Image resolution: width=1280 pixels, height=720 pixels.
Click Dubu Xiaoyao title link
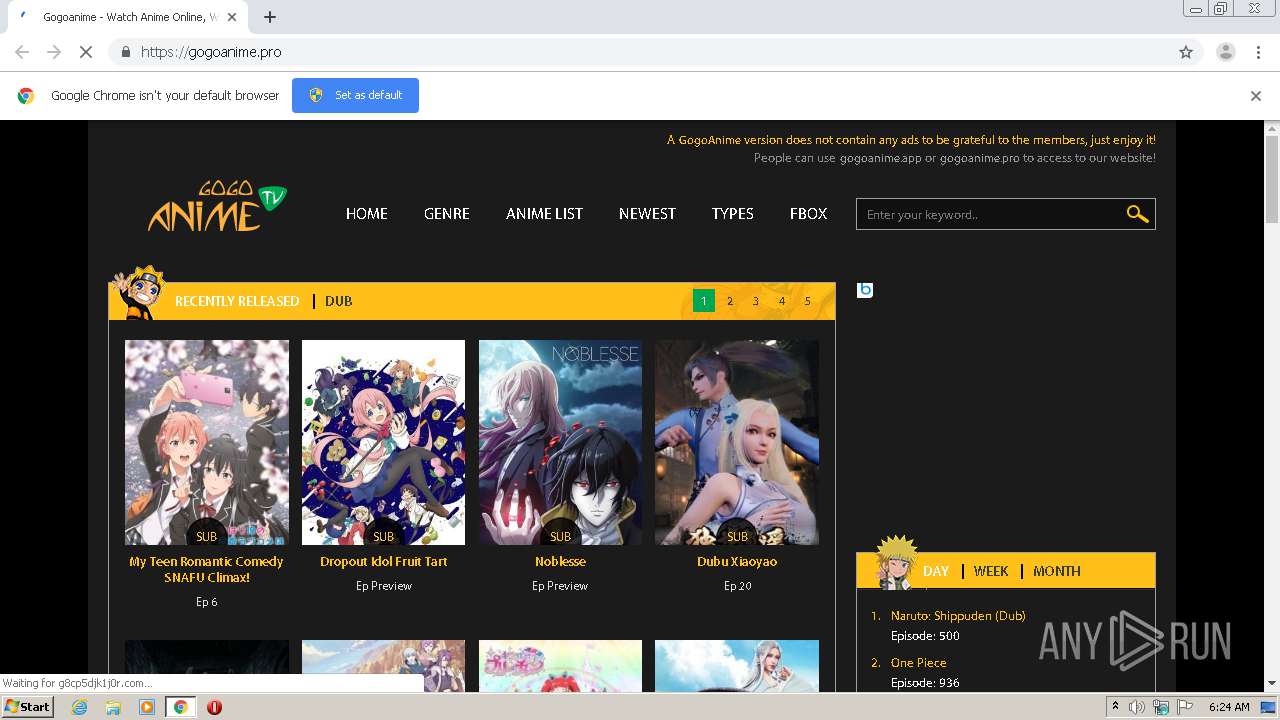pos(737,562)
